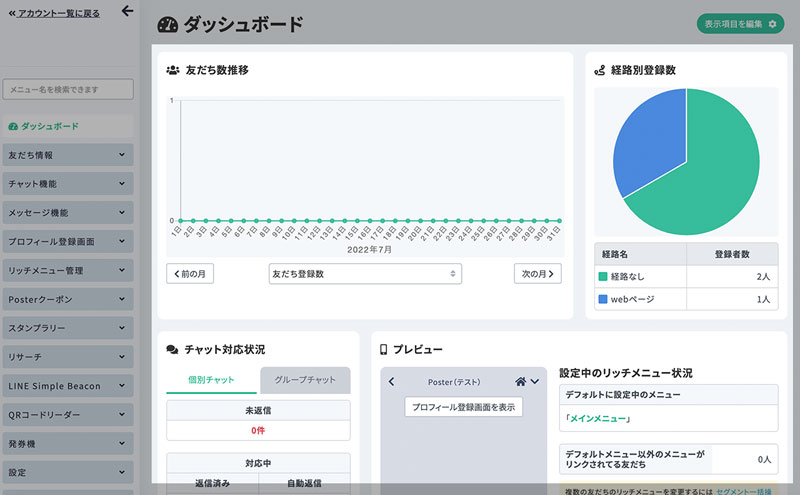
Task: Click the back arrow icon in sidebar
Action: [x=128, y=11]
